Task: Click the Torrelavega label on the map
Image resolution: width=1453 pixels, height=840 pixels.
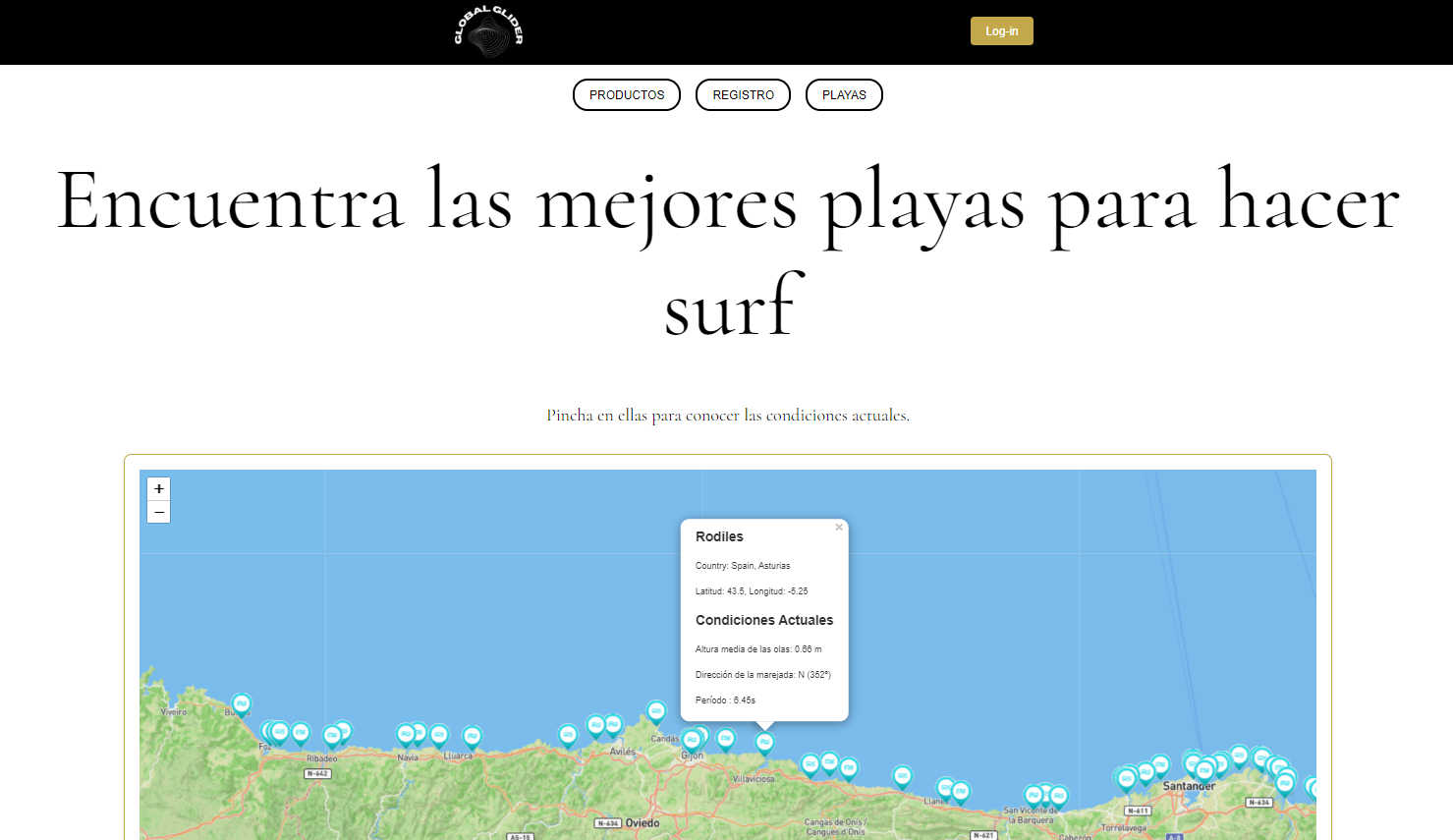Action: click(1124, 828)
